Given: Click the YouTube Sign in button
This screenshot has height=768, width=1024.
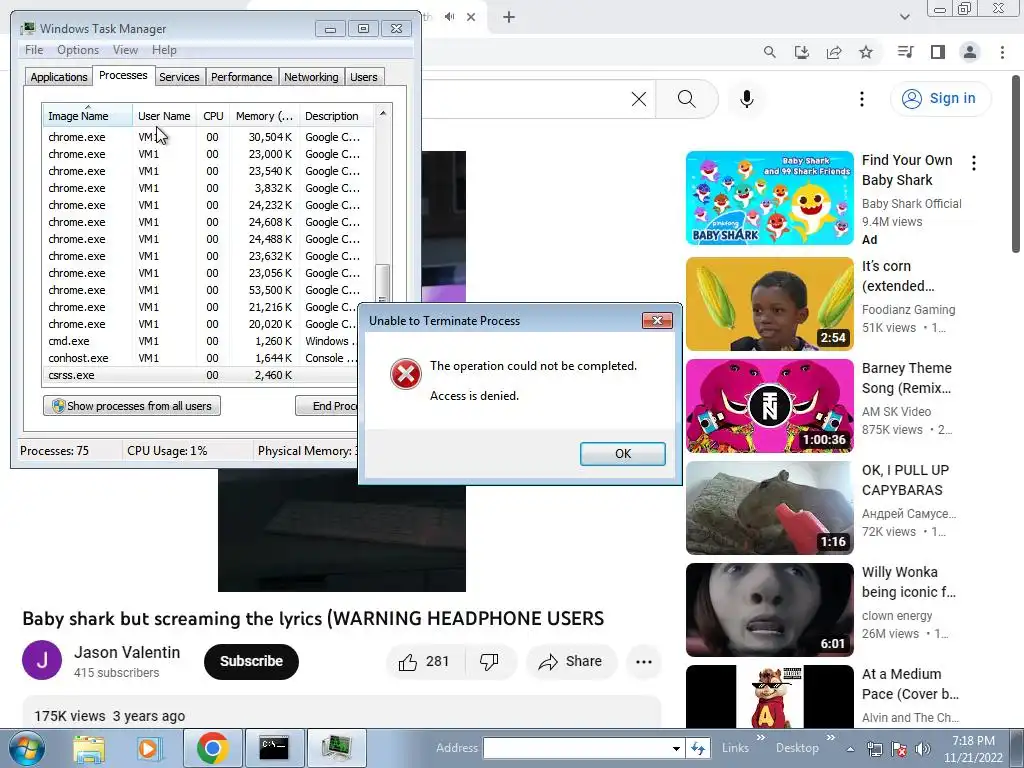Looking at the screenshot, I should [940, 99].
